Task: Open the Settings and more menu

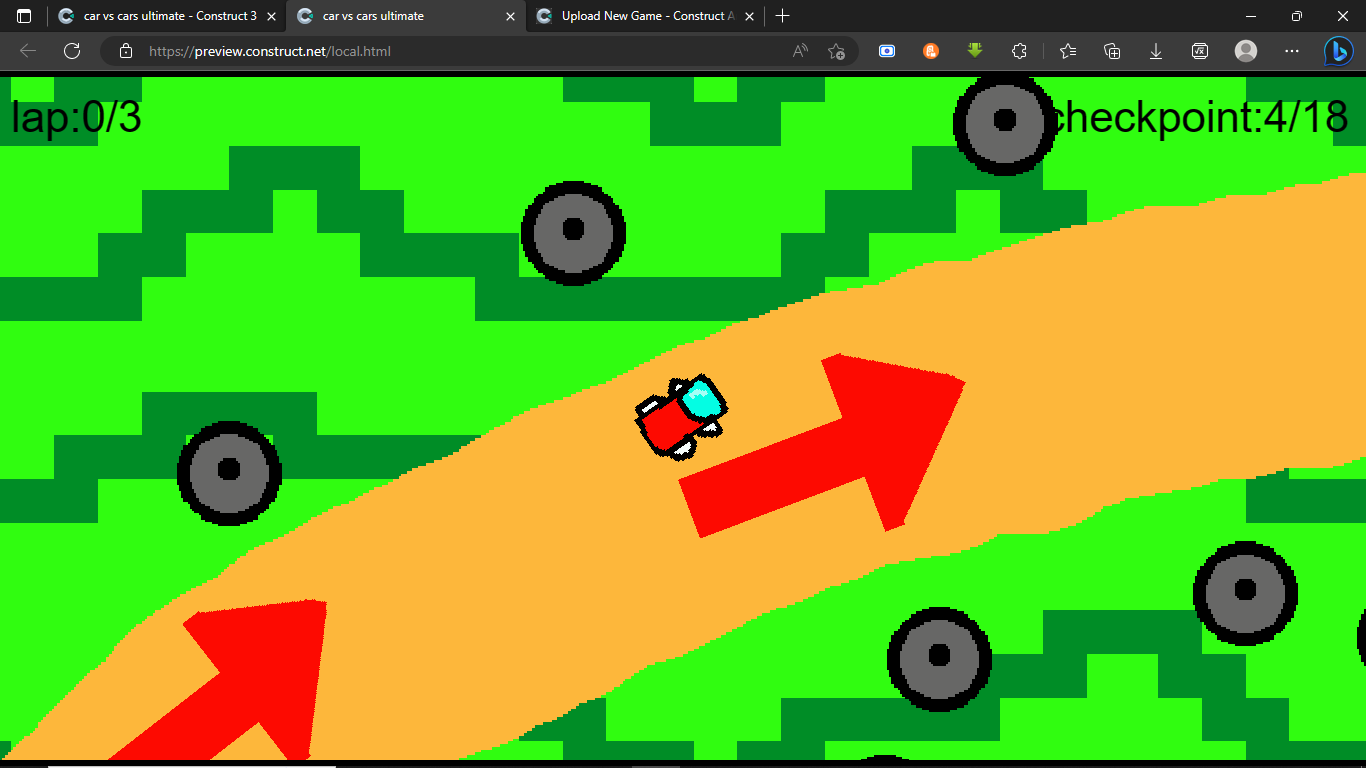Action: click(1291, 51)
